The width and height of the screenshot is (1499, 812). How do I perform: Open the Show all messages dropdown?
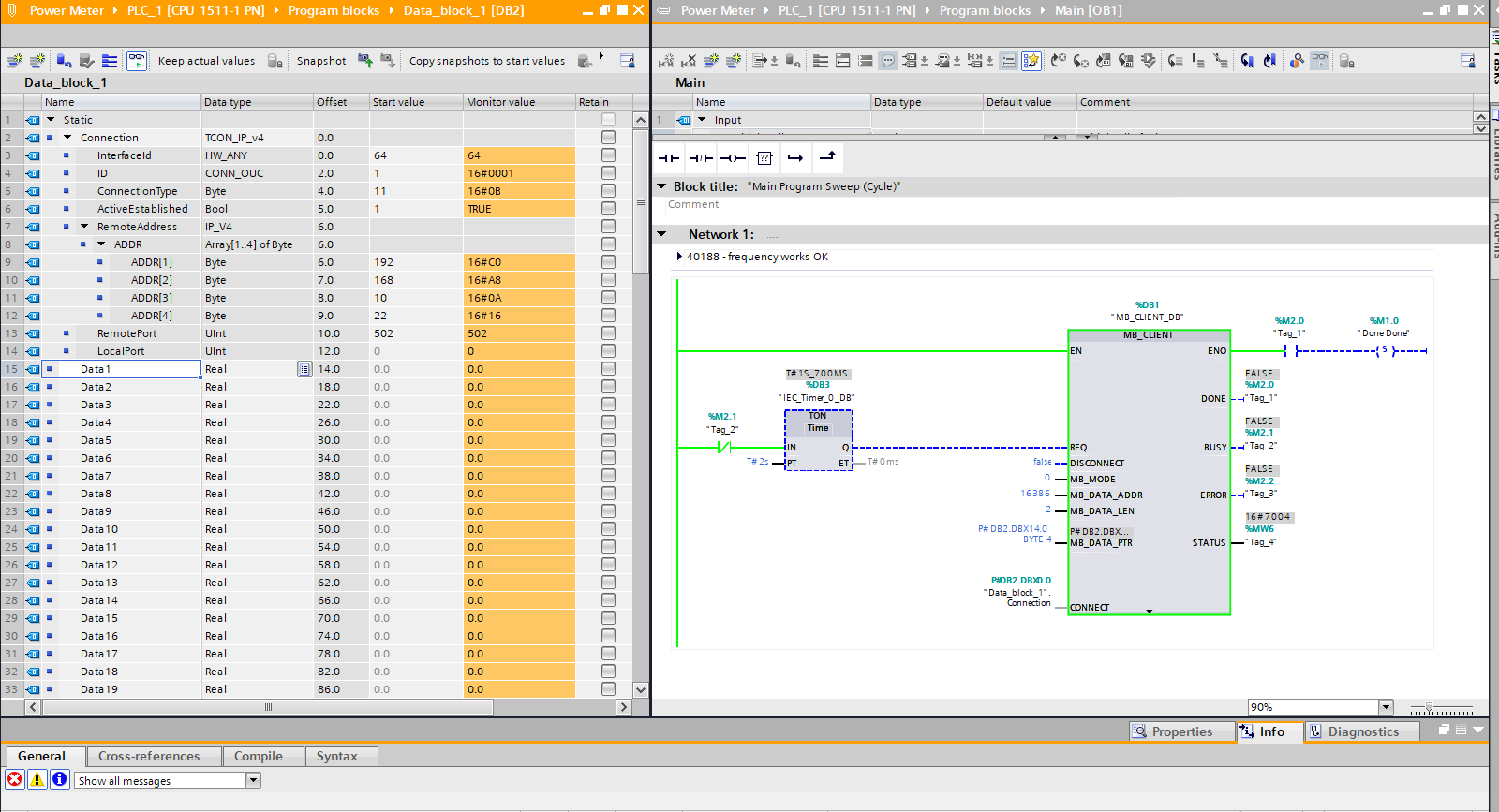pyautogui.click(x=253, y=780)
